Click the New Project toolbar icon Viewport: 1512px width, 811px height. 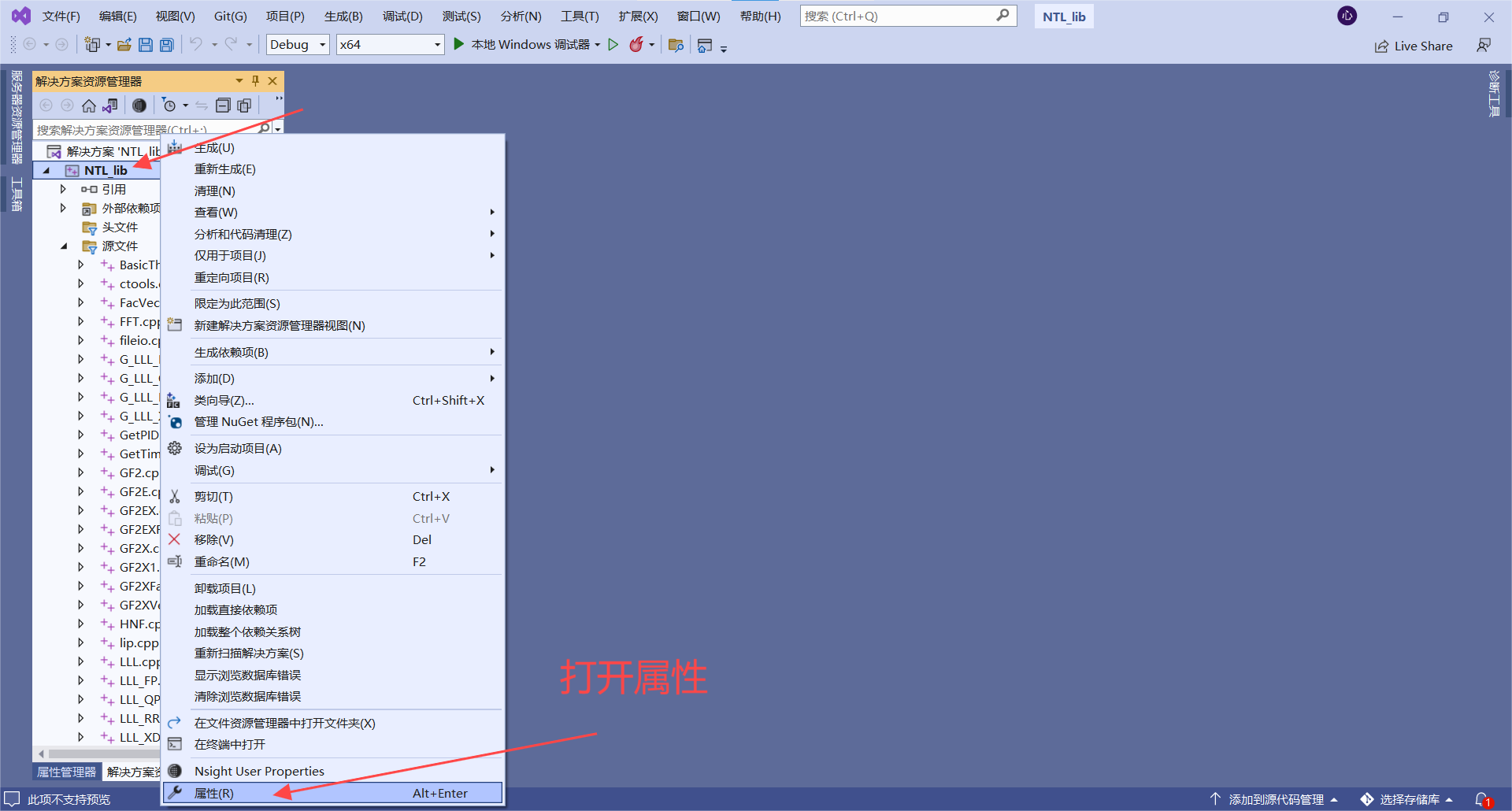93,45
